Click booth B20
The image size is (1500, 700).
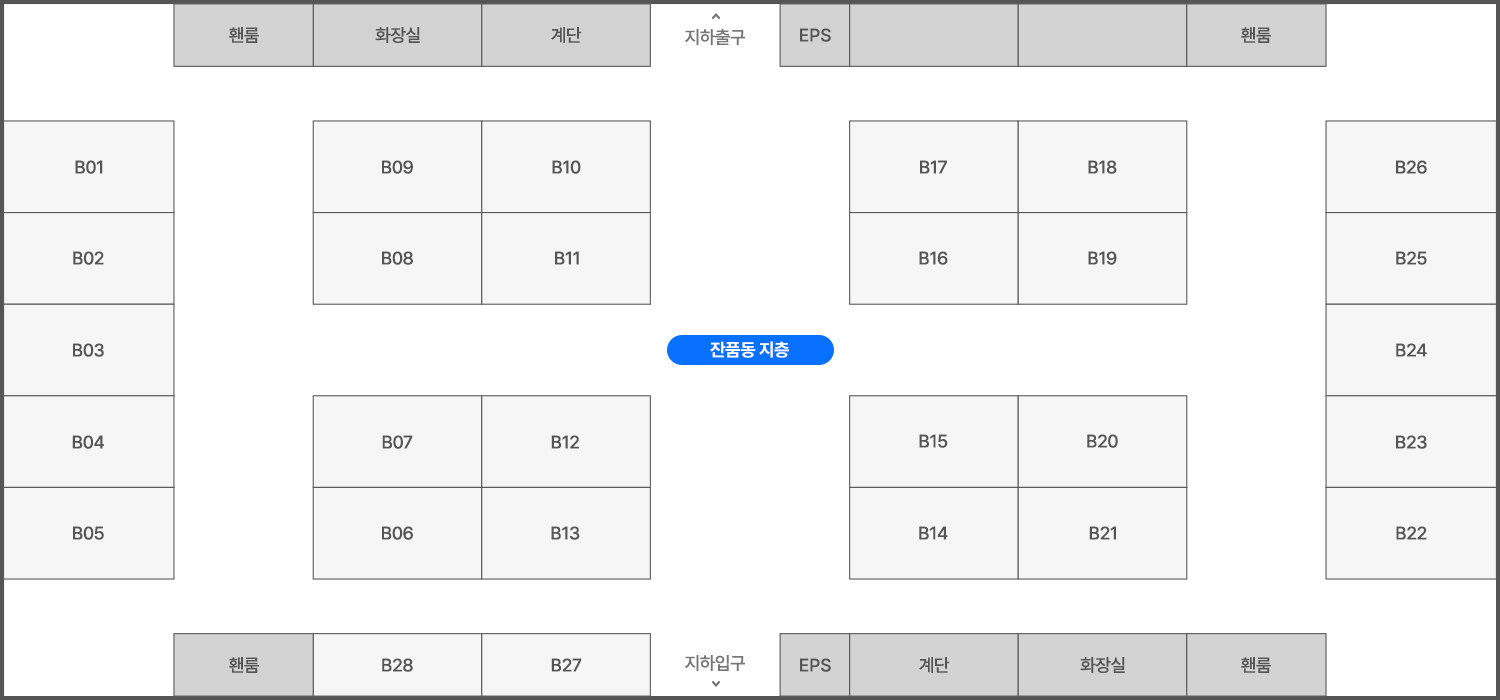point(1102,442)
